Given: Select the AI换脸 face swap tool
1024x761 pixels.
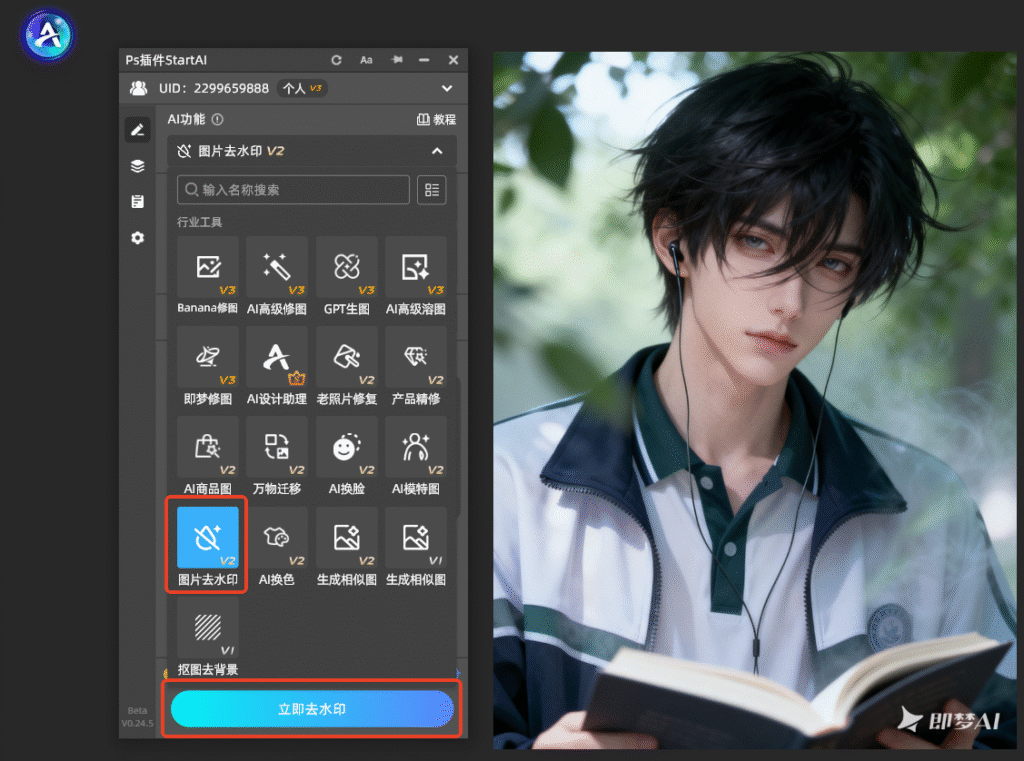Looking at the screenshot, I should point(347,457).
